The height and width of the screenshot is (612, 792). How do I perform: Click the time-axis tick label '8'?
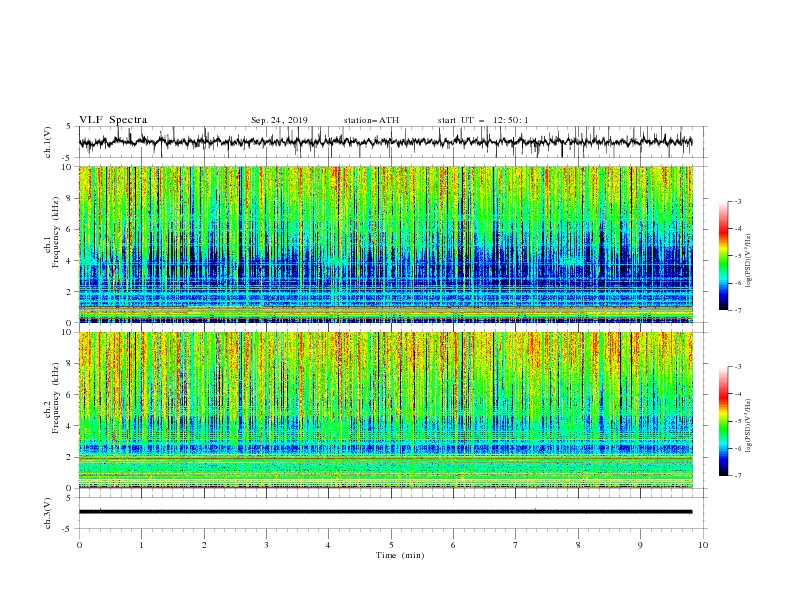pos(578,545)
